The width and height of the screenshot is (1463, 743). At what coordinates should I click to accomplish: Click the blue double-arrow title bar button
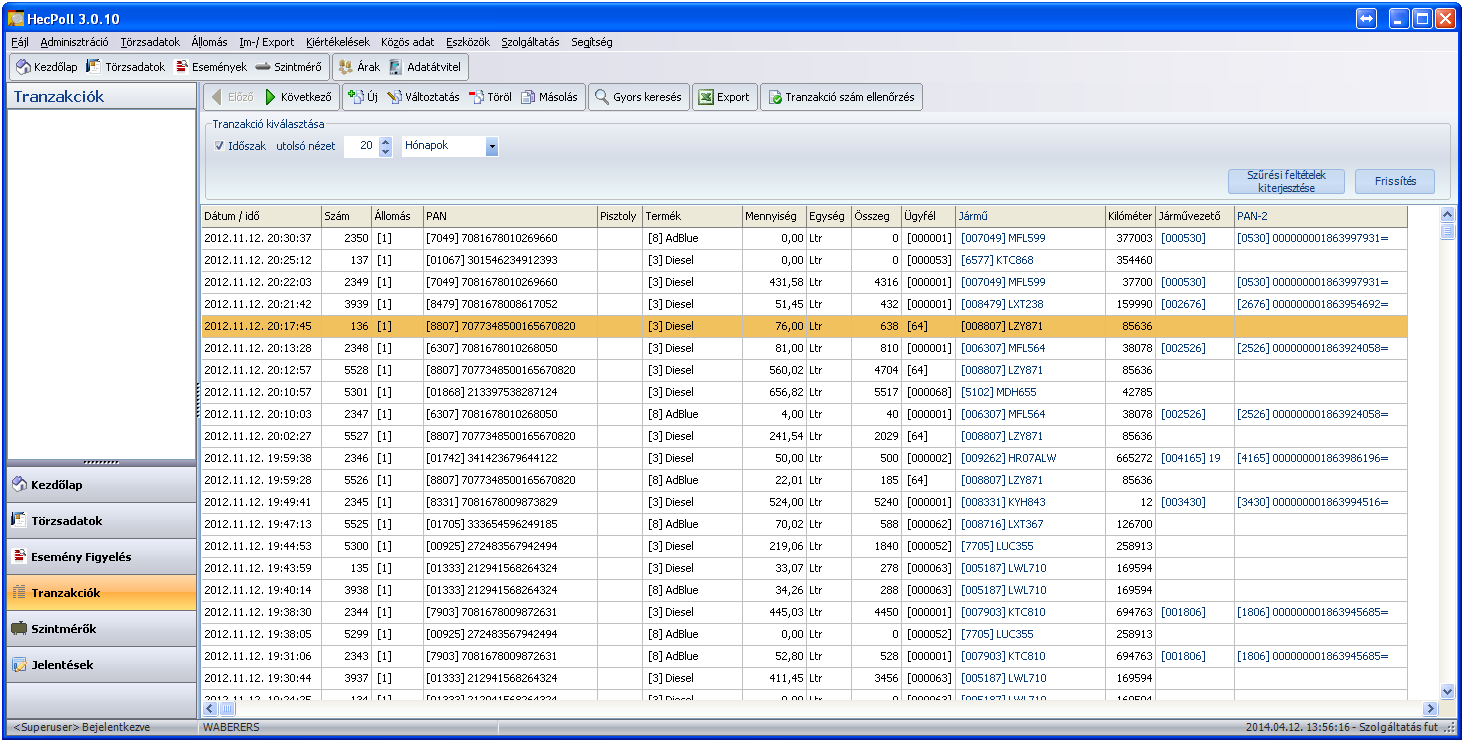(1367, 18)
